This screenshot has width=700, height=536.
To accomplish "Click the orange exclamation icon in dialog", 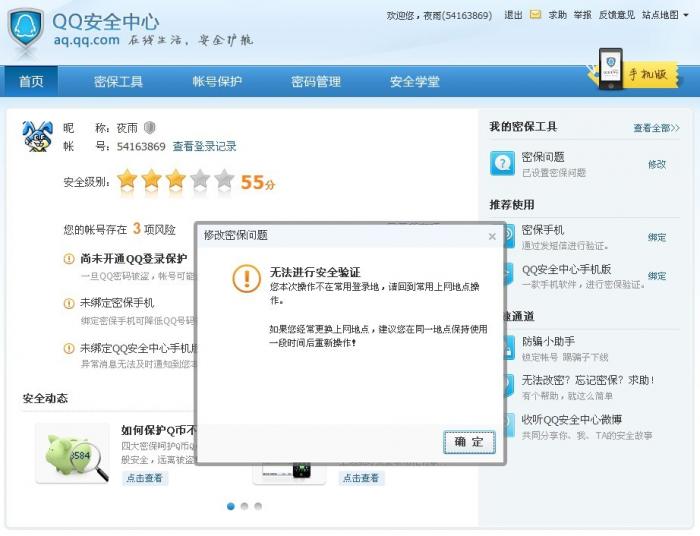I will click(x=246, y=278).
